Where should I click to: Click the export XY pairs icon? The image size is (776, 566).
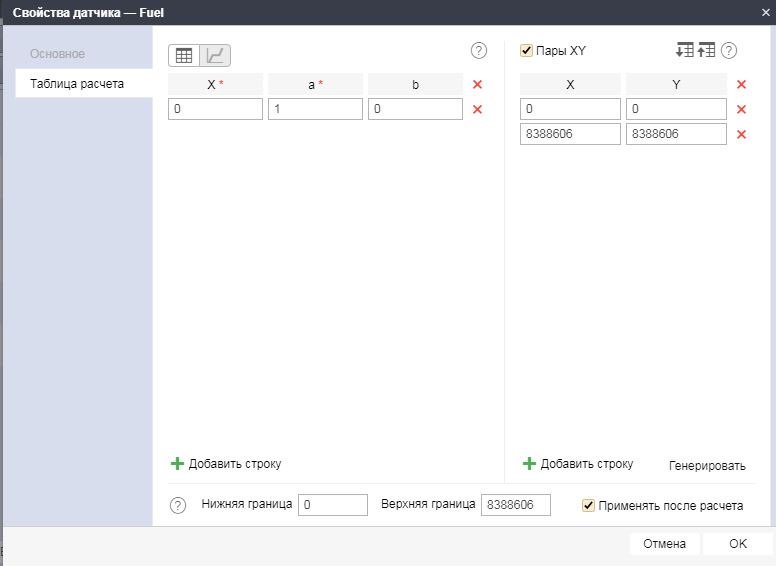707,50
